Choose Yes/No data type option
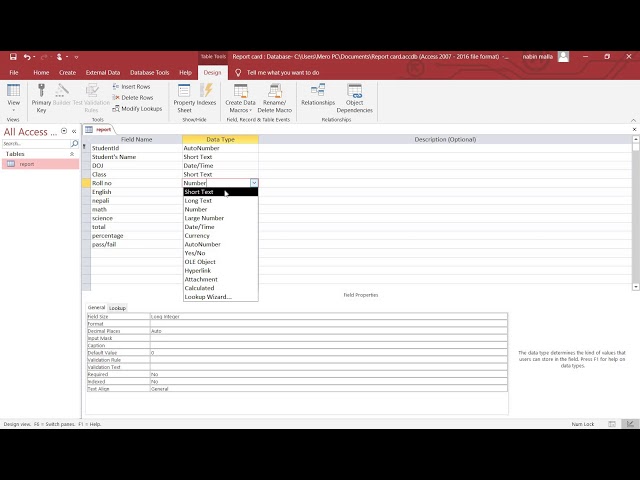This screenshot has height=480, width=640. 220,253
